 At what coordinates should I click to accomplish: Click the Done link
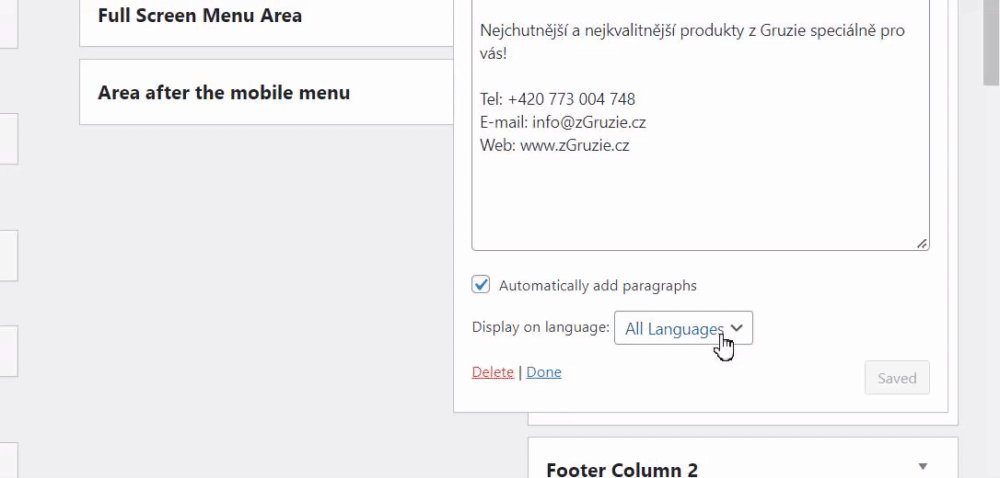coord(543,372)
